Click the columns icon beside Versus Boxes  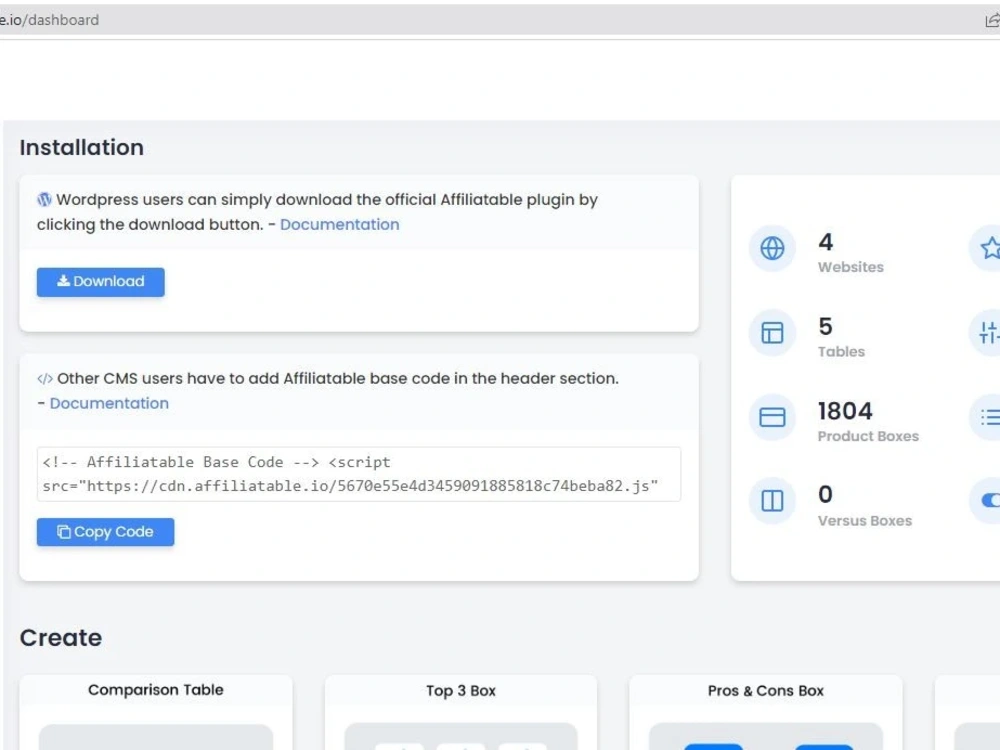[772, 501]
